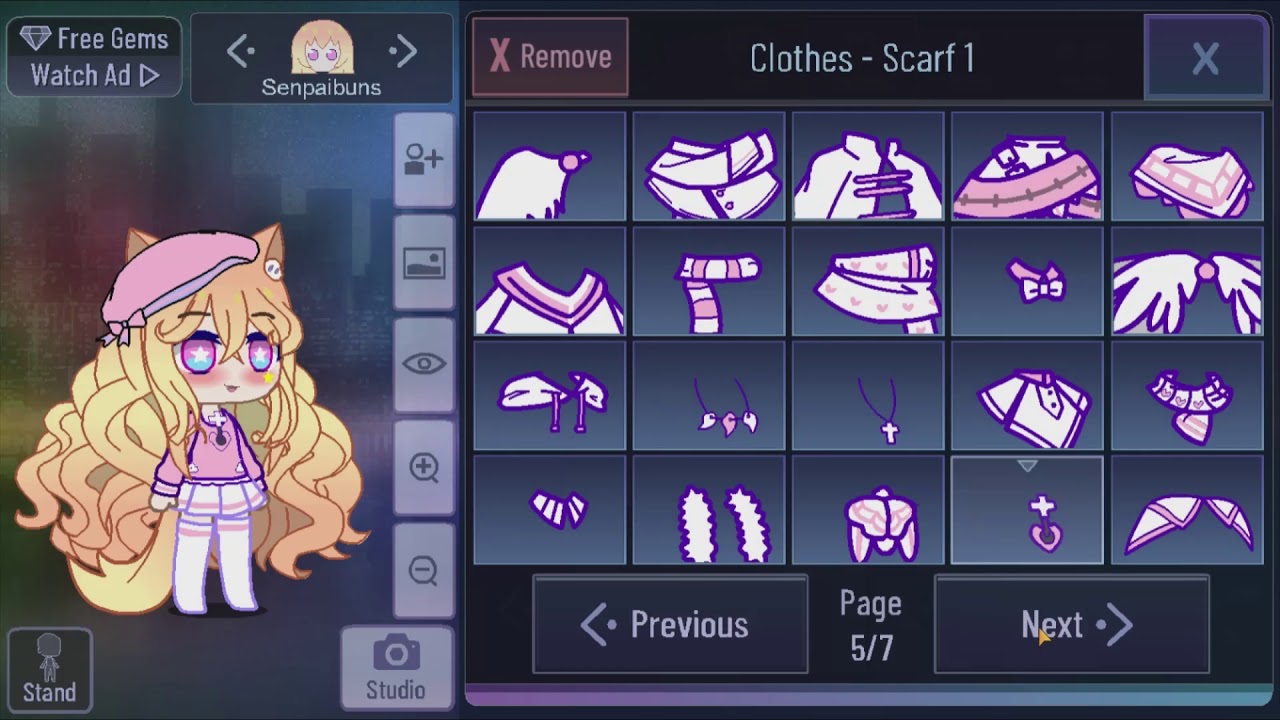The height and width of the screenshot is (720, 1280).
Task: Switch to next character with right arrow
Action: click(403, 52)
